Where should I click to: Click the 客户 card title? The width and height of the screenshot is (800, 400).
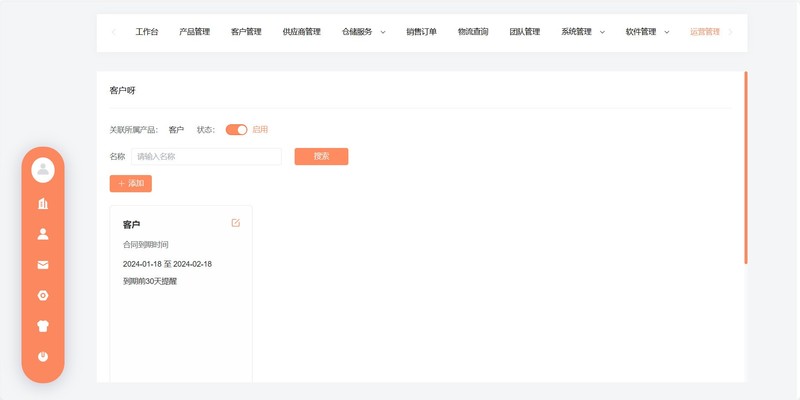(132, 224)
